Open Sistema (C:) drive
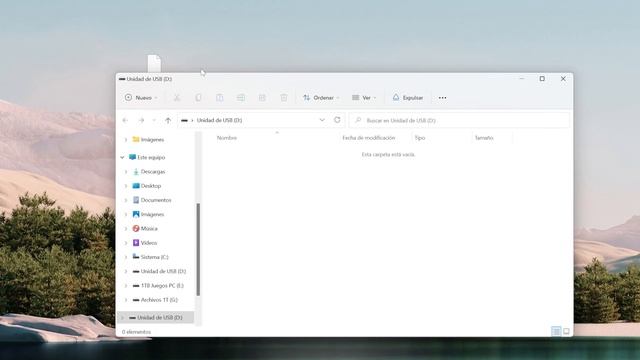The height and width of the screenshot is (360, 640). click(151, 257)
